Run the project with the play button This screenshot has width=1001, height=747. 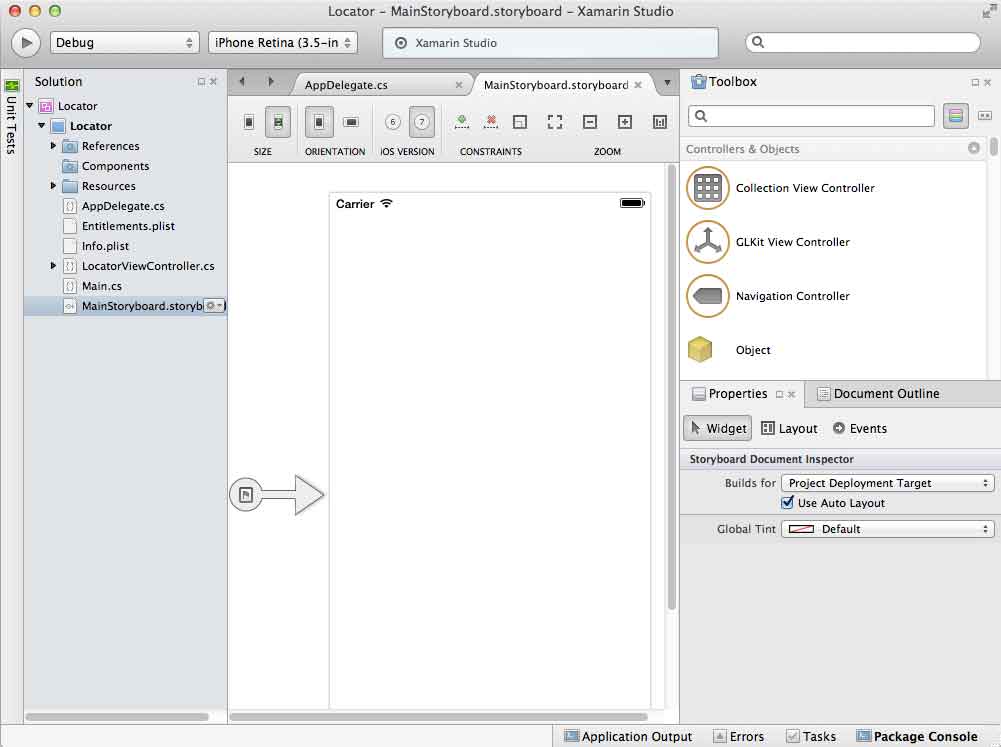[26, 43]
